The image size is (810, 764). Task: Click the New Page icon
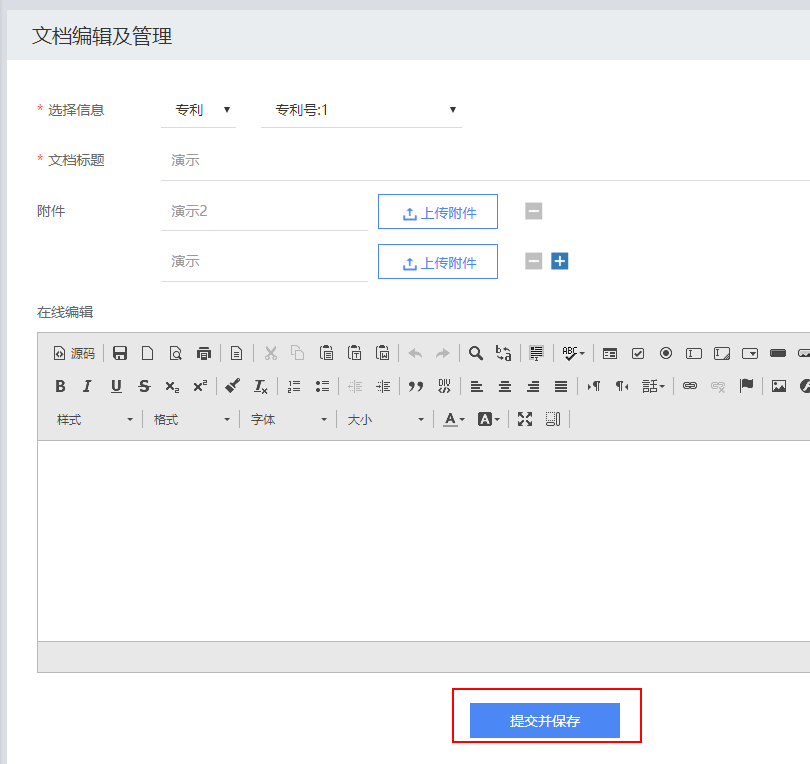coord(148,353)
